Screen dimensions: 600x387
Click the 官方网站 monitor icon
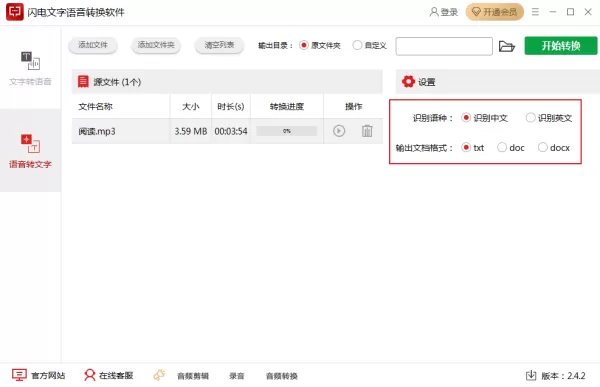pos(19,375)
